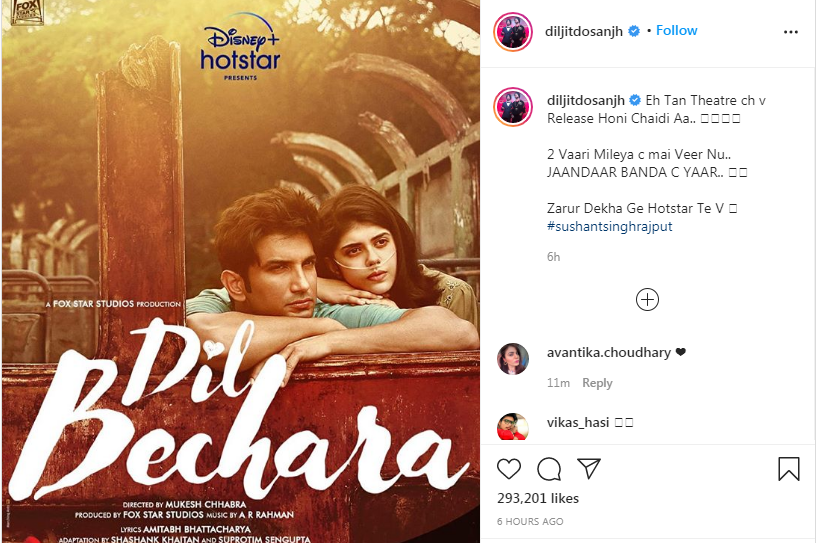Follow diljitdosanjh

[x=676, y=30]
